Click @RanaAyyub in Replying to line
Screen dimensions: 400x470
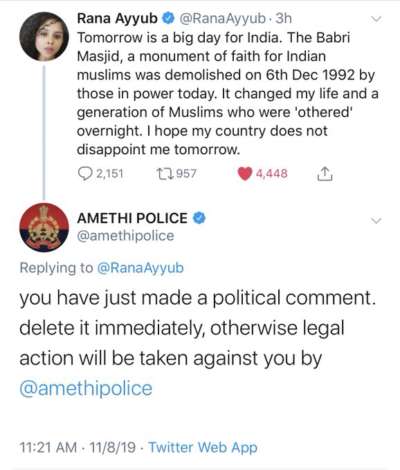(140, 268)
